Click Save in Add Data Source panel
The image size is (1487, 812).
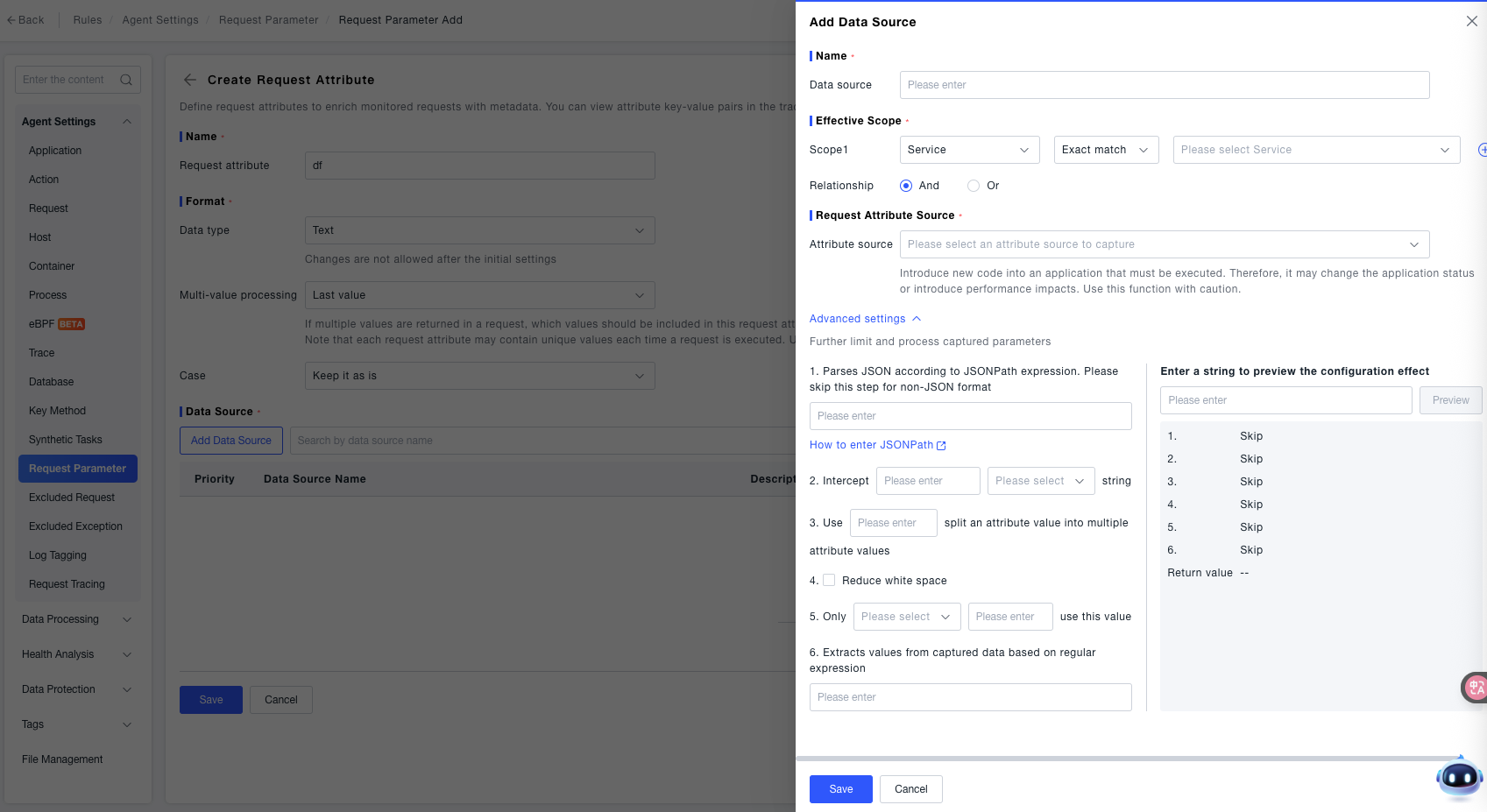pyautogui.click(x=840, y=789)
